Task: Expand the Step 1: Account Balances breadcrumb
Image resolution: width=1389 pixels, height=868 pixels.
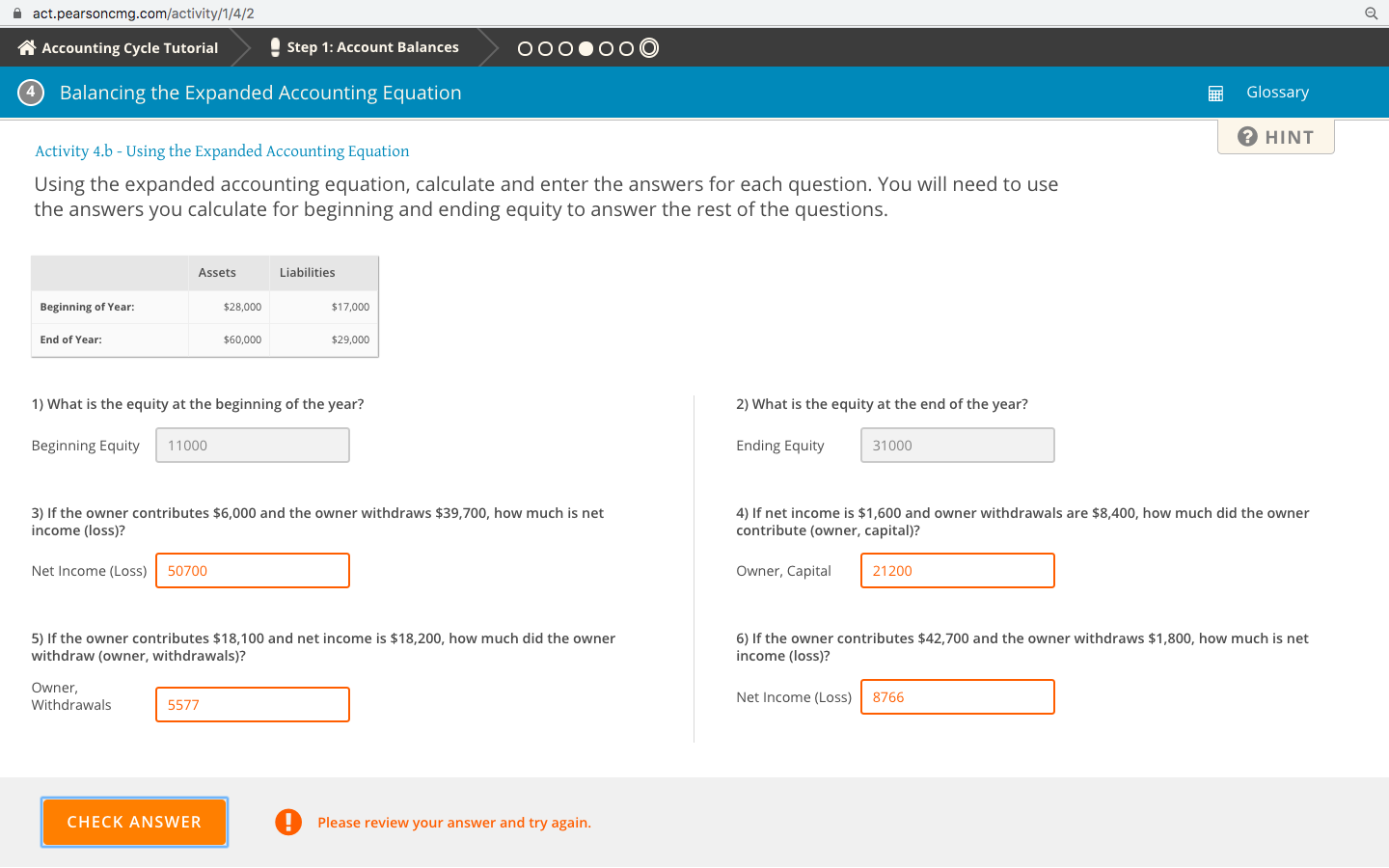Action: (x=371, y=46)
